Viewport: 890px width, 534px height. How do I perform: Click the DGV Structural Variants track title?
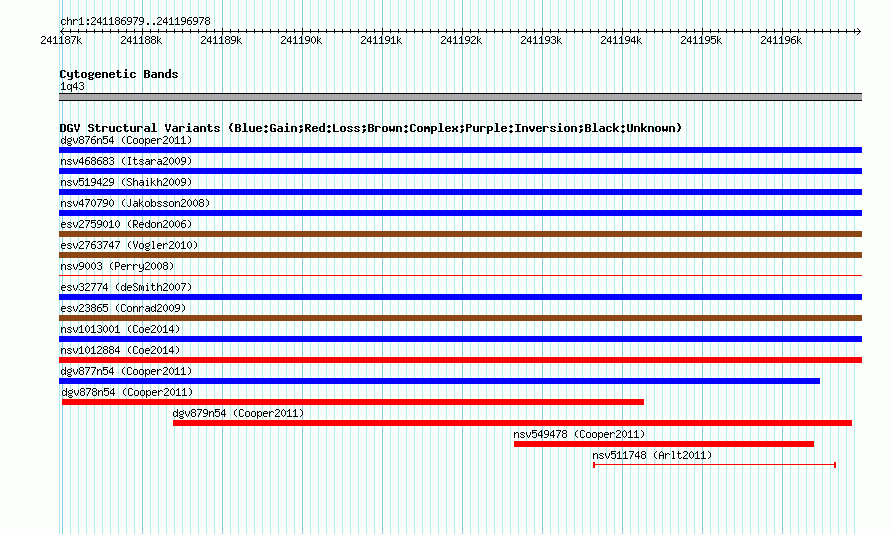(371, 128)
